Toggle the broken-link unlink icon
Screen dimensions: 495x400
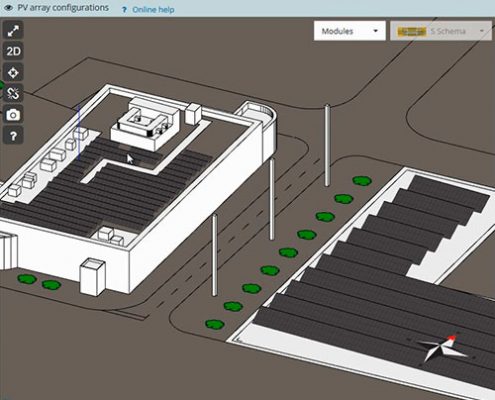pyautogui.click(x=13, y=93)
